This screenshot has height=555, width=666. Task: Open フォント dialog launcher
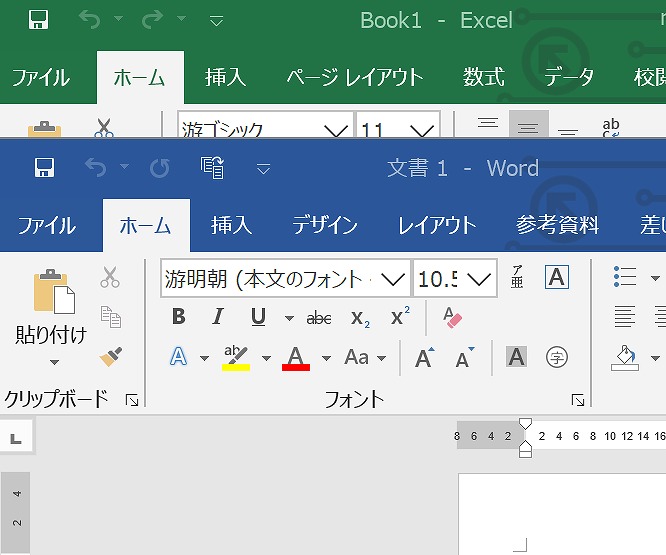(578, 400)
